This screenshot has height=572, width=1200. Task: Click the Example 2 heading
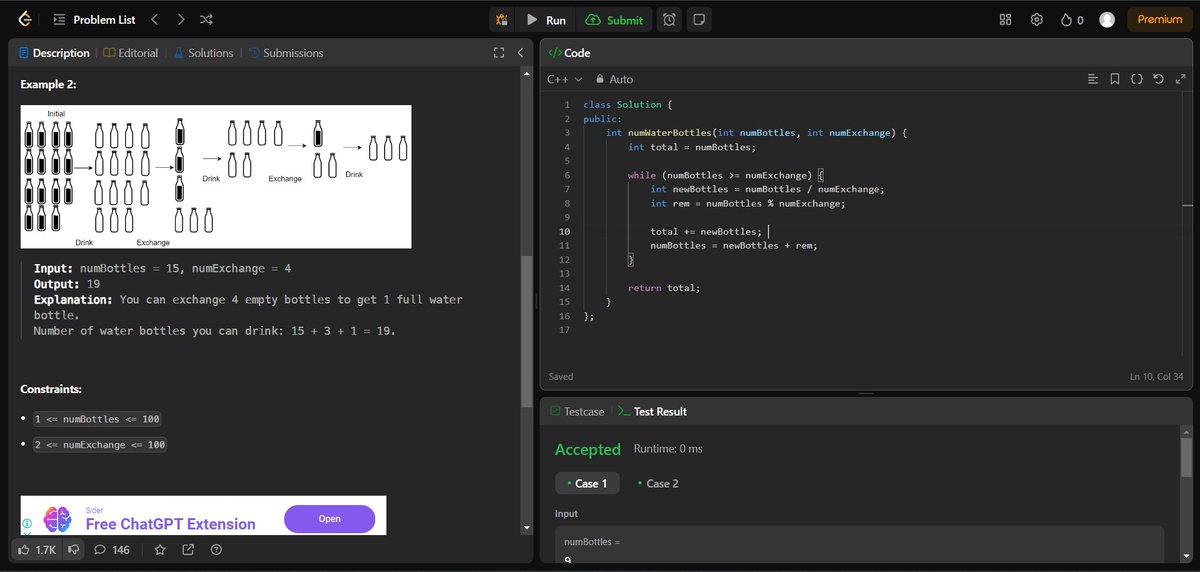tap(48, 85)
